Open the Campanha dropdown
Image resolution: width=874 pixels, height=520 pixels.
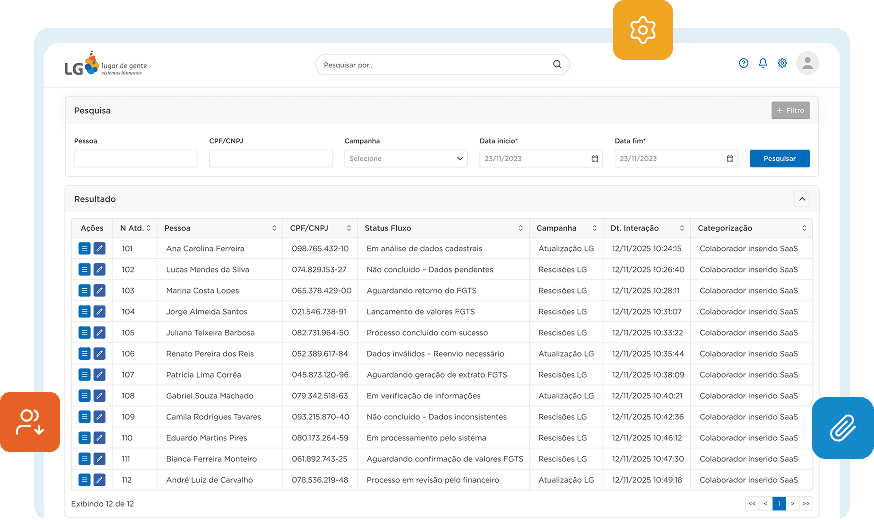(405, 158)
